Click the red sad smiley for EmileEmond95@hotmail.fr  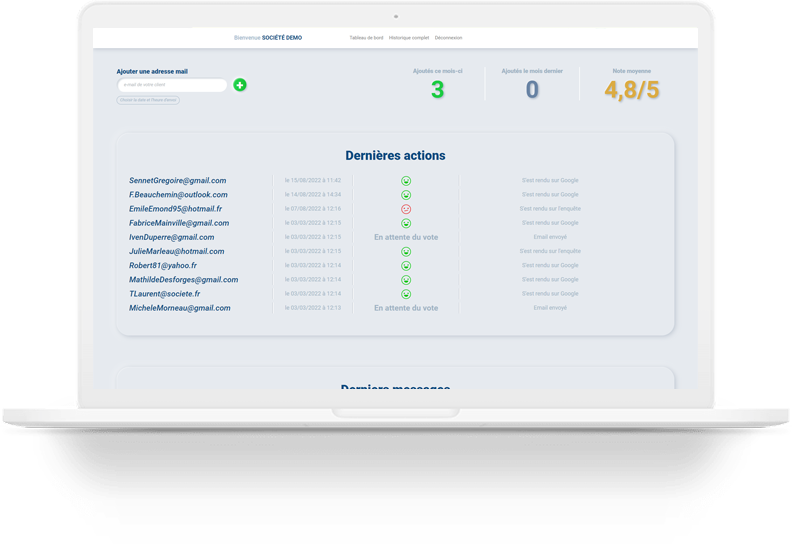(x=406, y=209)
